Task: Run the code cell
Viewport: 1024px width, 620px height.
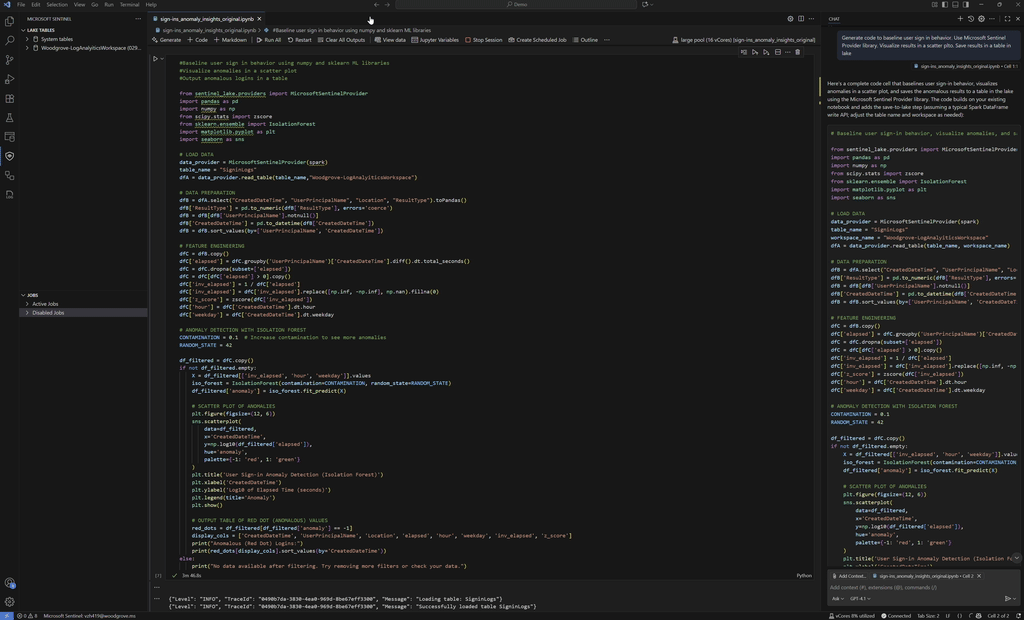Action: click(x=156, y=59)
